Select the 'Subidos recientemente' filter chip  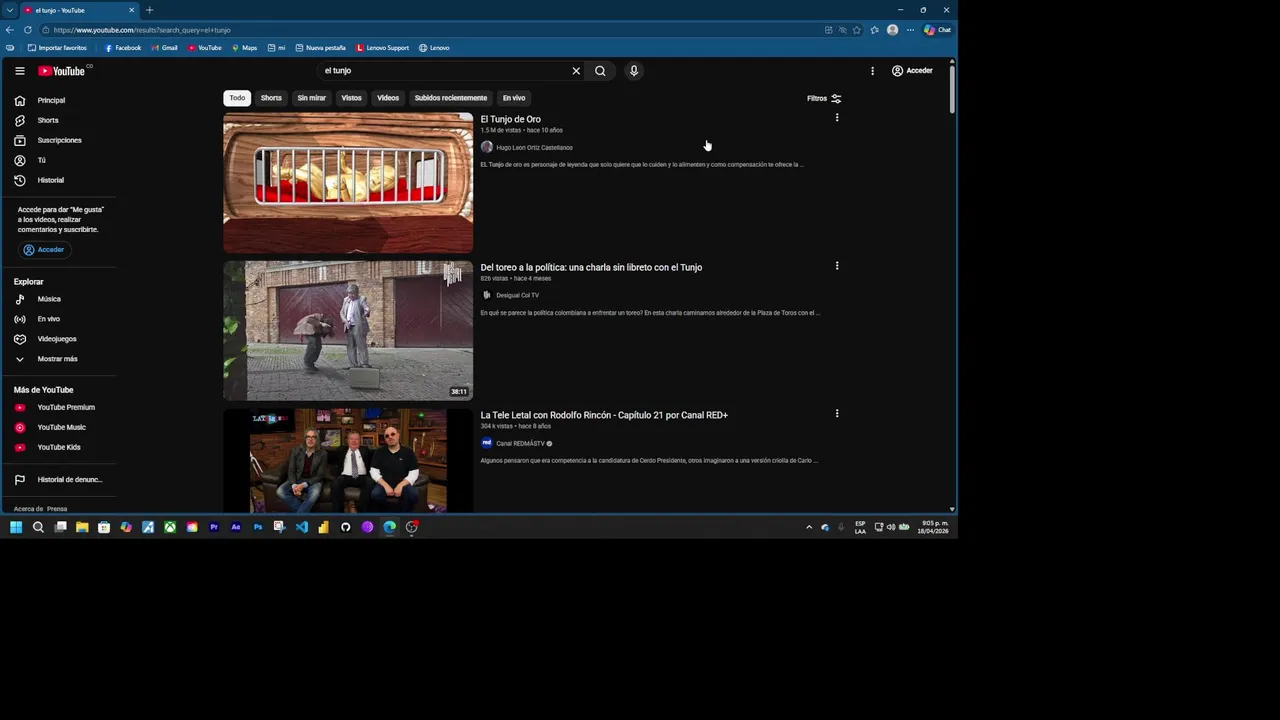pyautogui.click(x=451, y=98)
